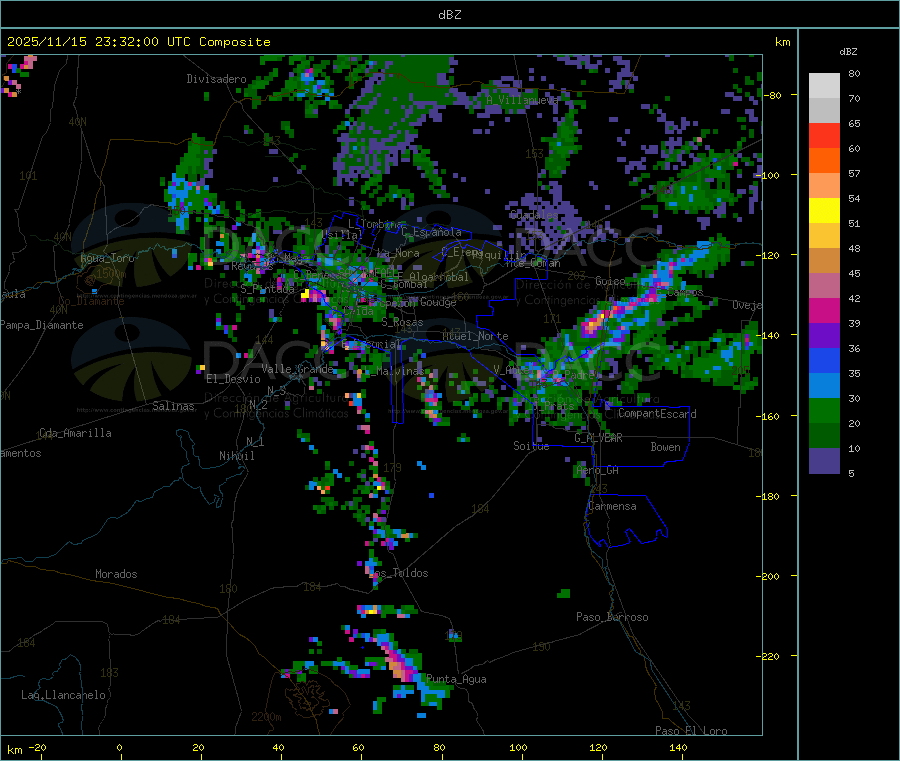Click the G_ALVEAR map label
The width and height of the screenshot is (900, 761).
[x=598, y=438]
